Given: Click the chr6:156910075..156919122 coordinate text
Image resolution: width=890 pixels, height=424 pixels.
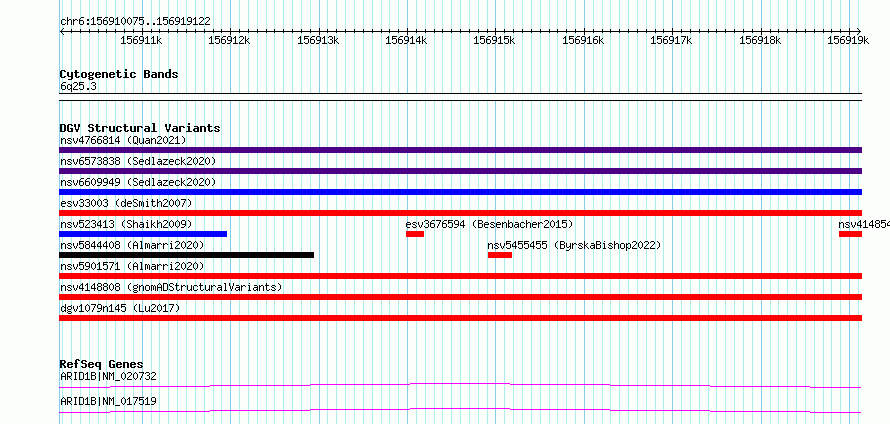Looking at the screenshot, I should point(135,21).
